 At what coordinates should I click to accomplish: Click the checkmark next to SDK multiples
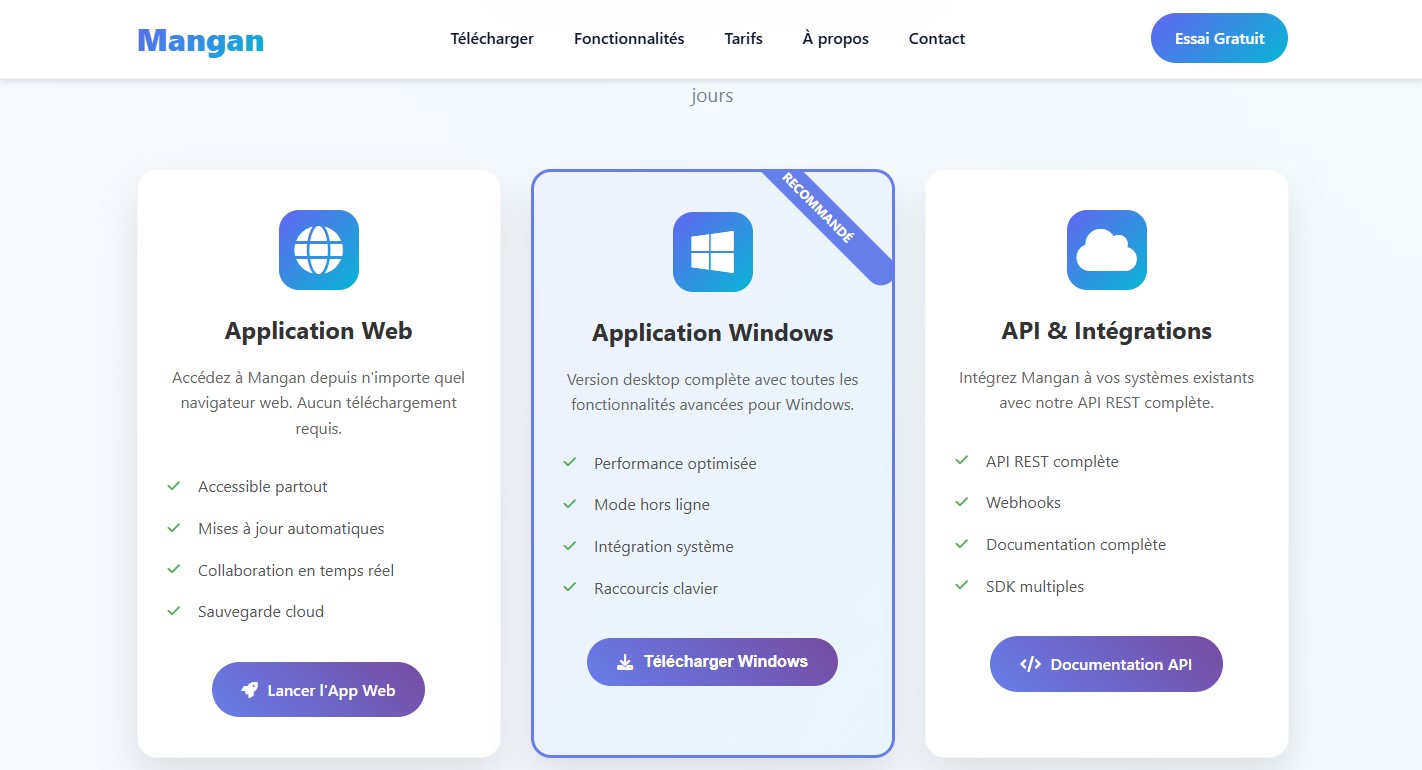point(962,586)
